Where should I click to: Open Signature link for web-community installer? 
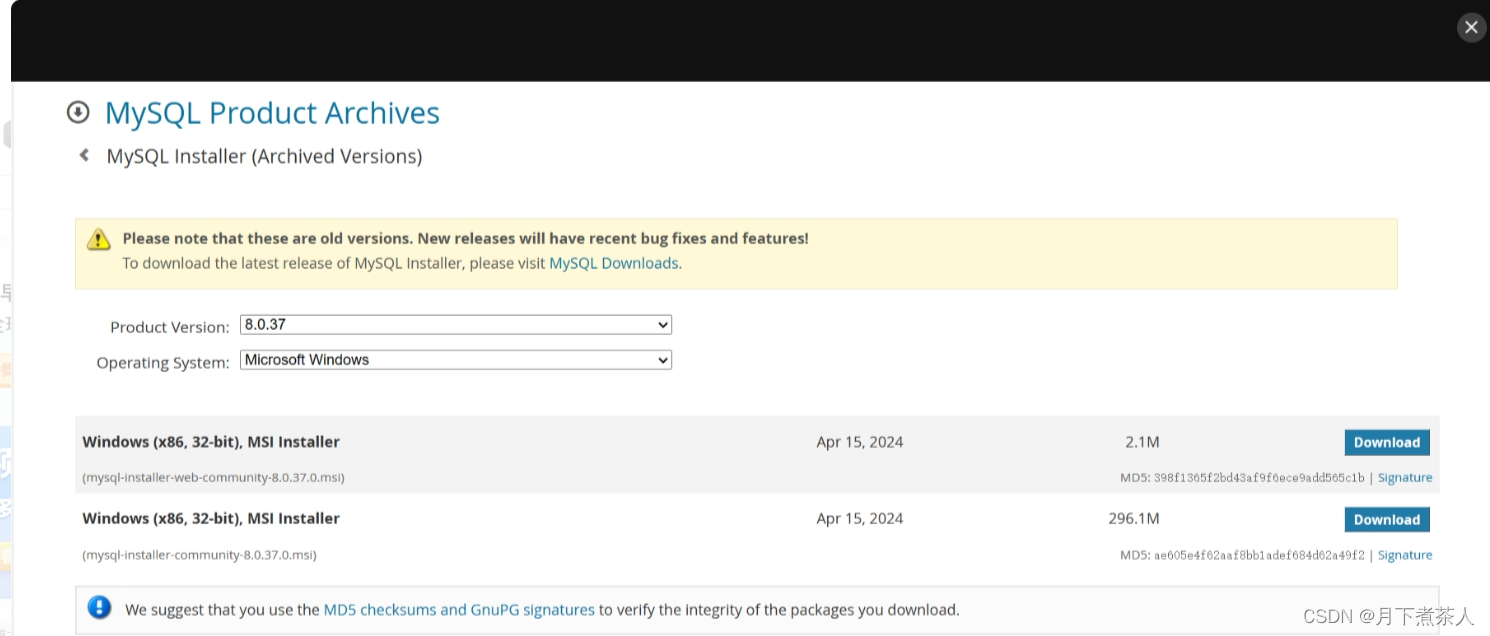click(x=1405, y=478)
